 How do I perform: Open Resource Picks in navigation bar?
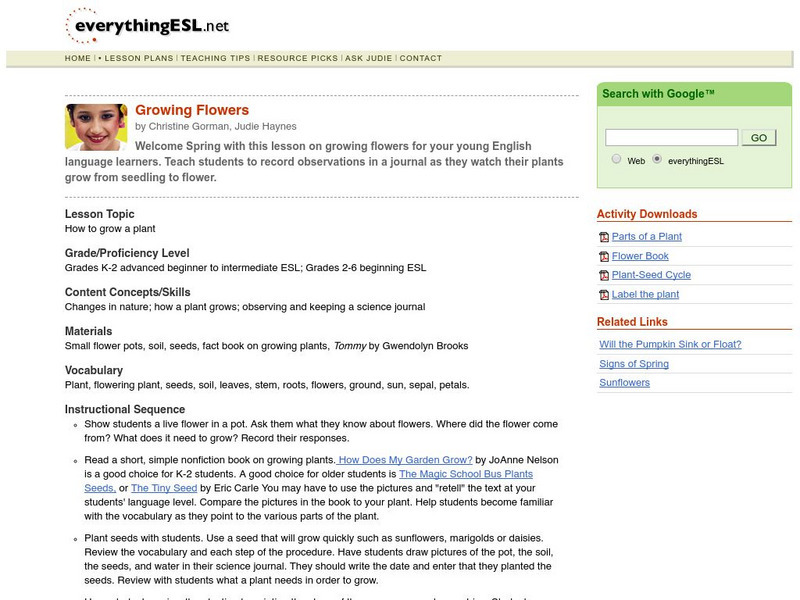[298, 58]
